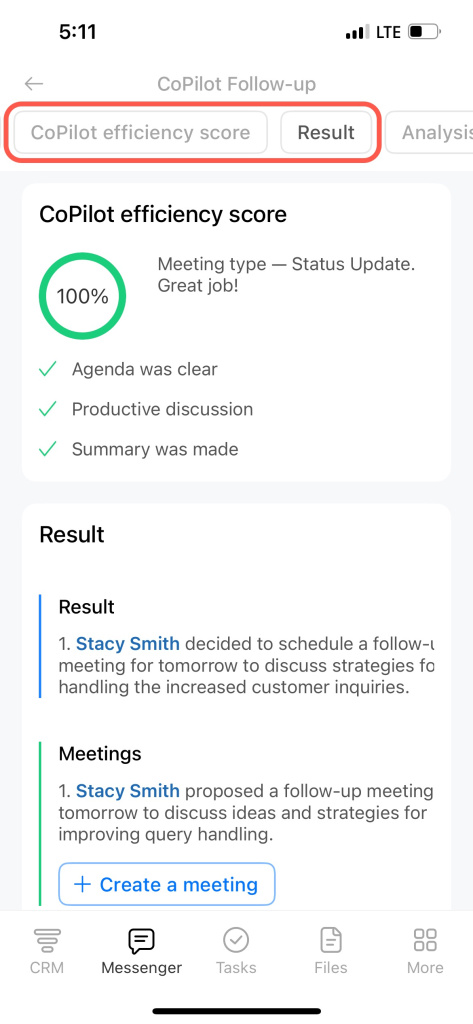Select the CoPilot efficiency score tab
Screen dimensions: 473x1024
click(140, 133)
